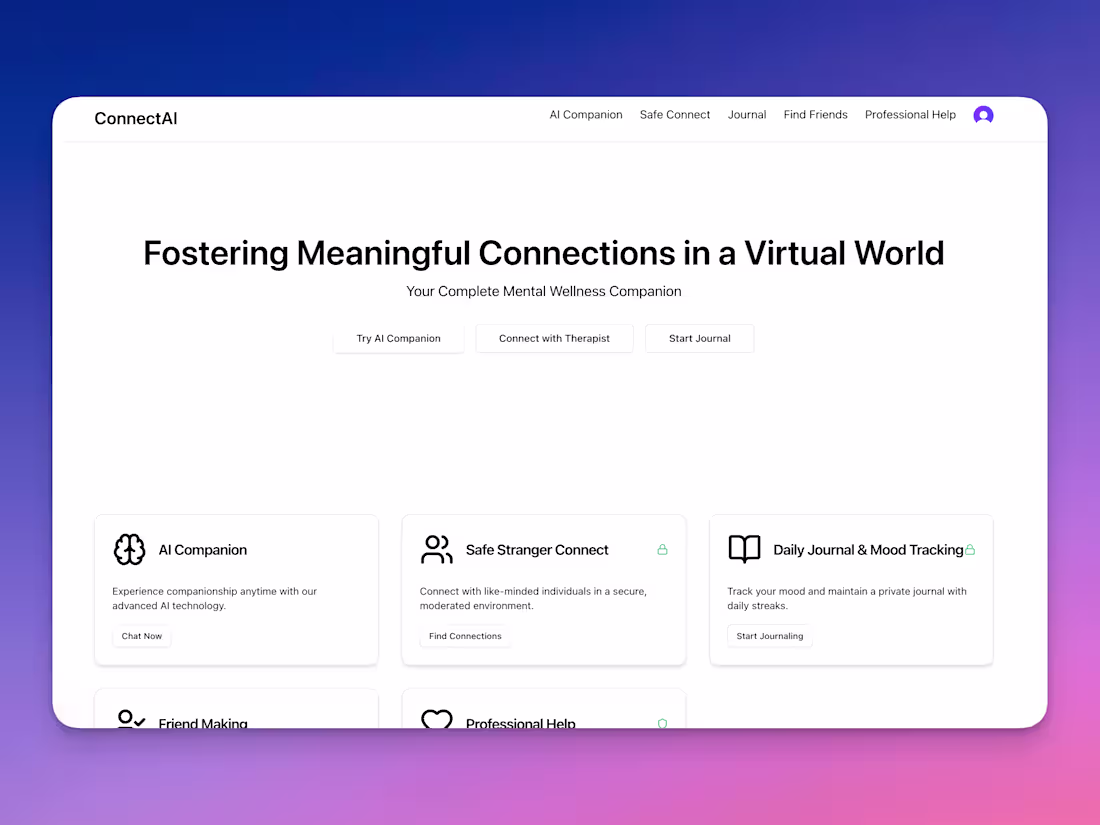
Task: Click the open book icon on Daily Journal card
Action: point(744,549)
